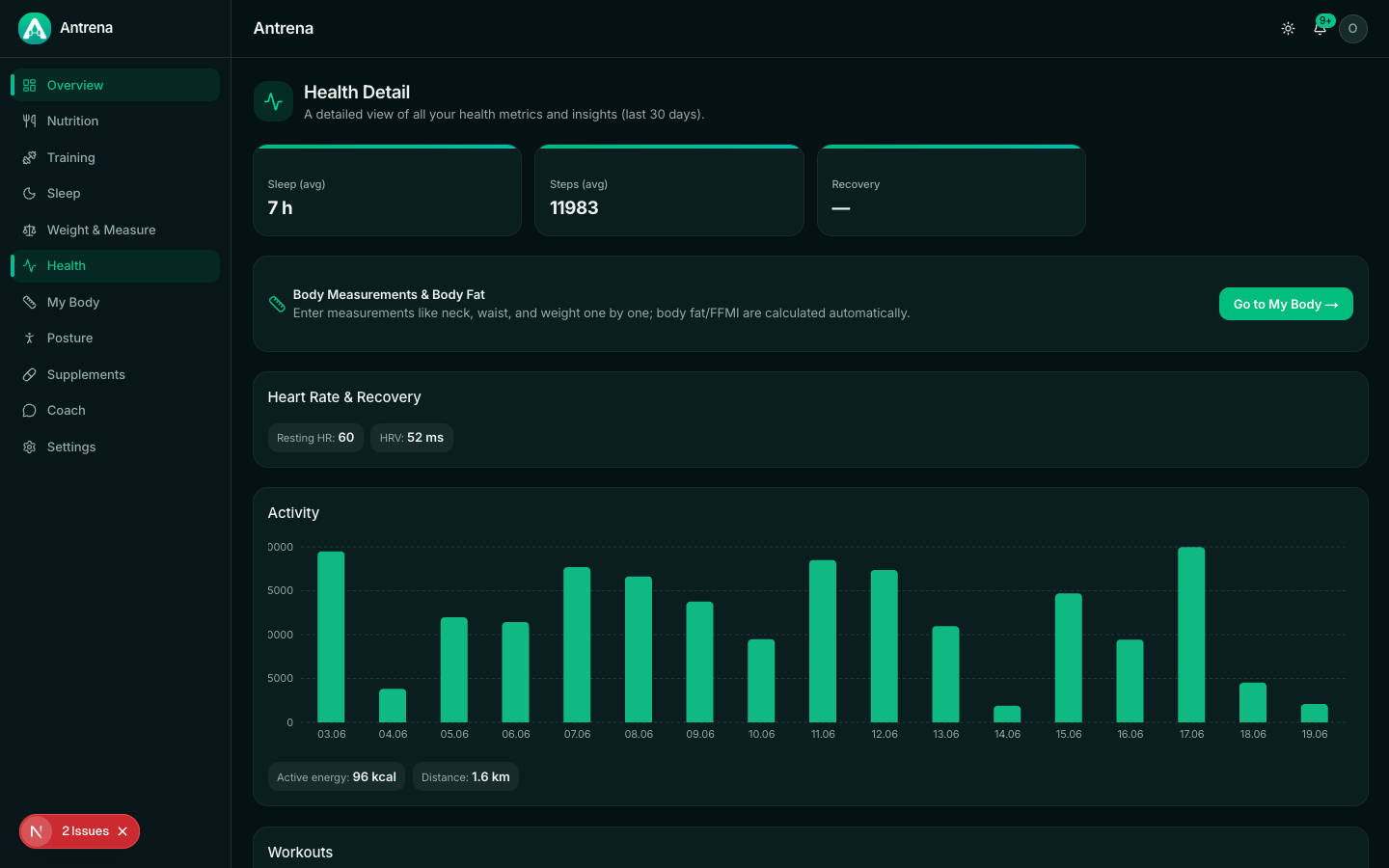The image size is (1389, 868).
Task: Open notifications bell with 9+ badge
Action: point(1321,28)
